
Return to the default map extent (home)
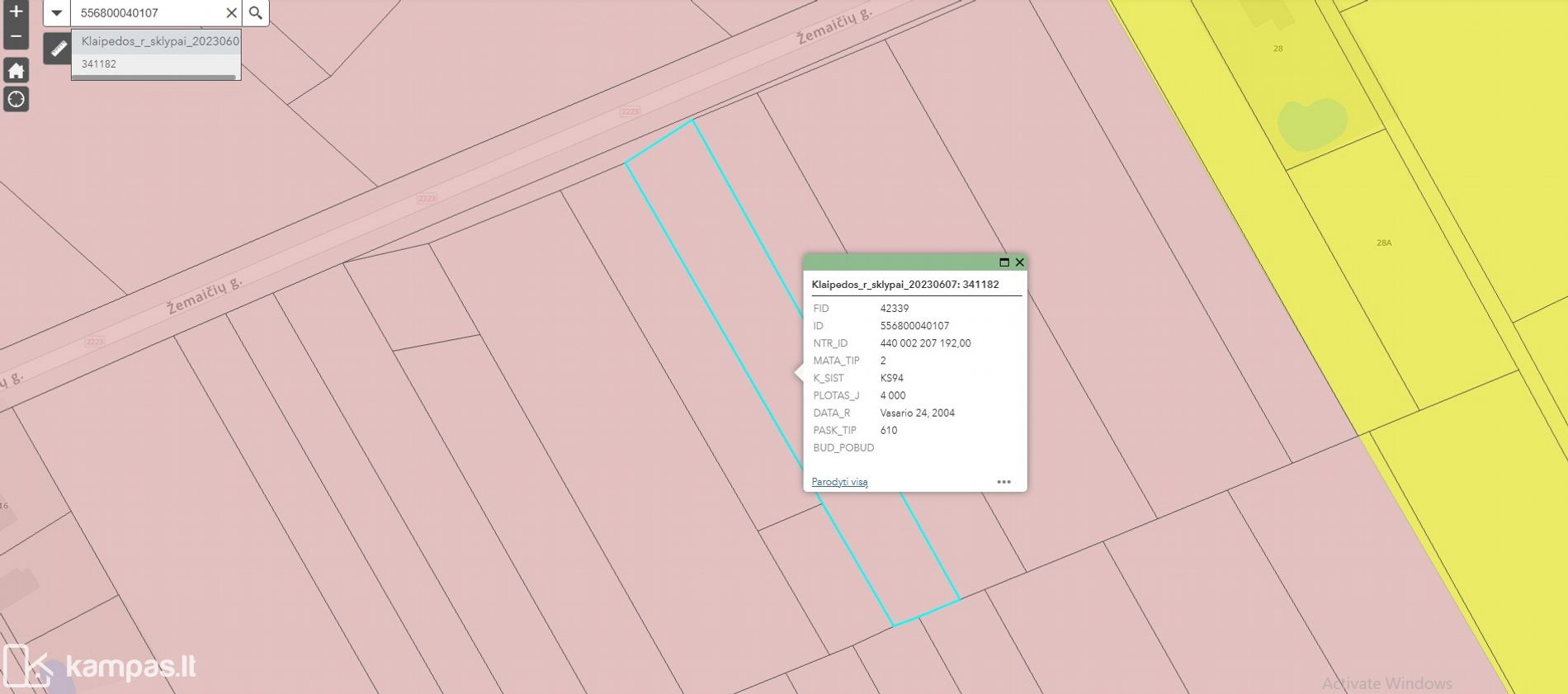(x=16, y=71)
